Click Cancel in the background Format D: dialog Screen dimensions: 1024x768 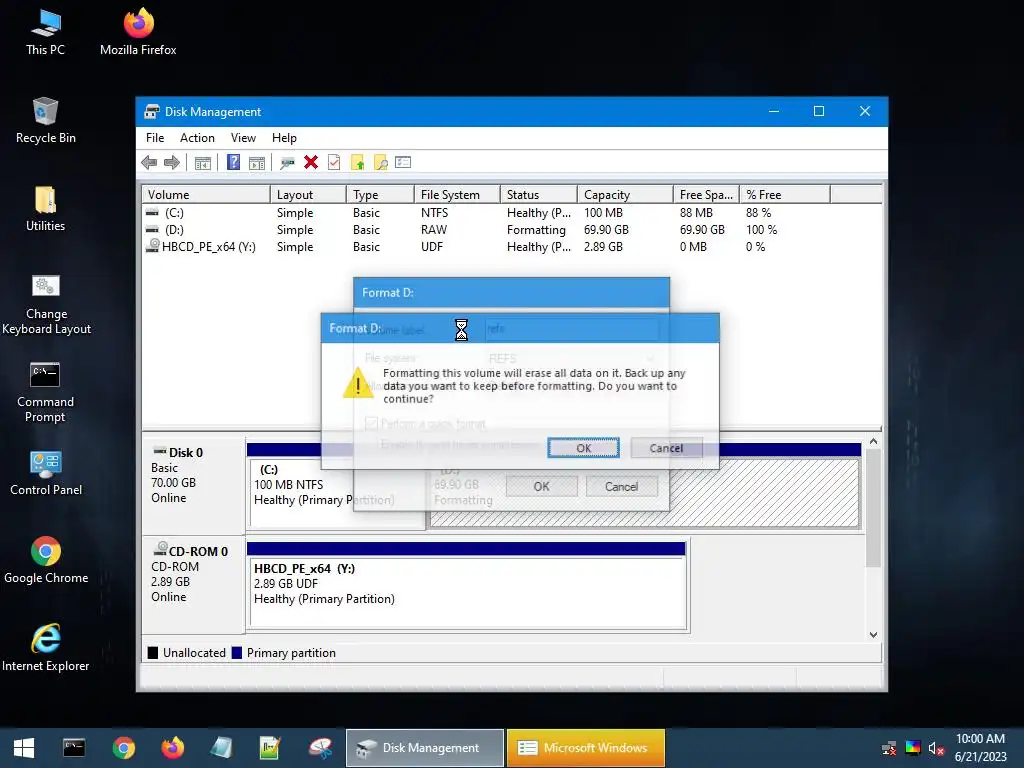point(621,487)
